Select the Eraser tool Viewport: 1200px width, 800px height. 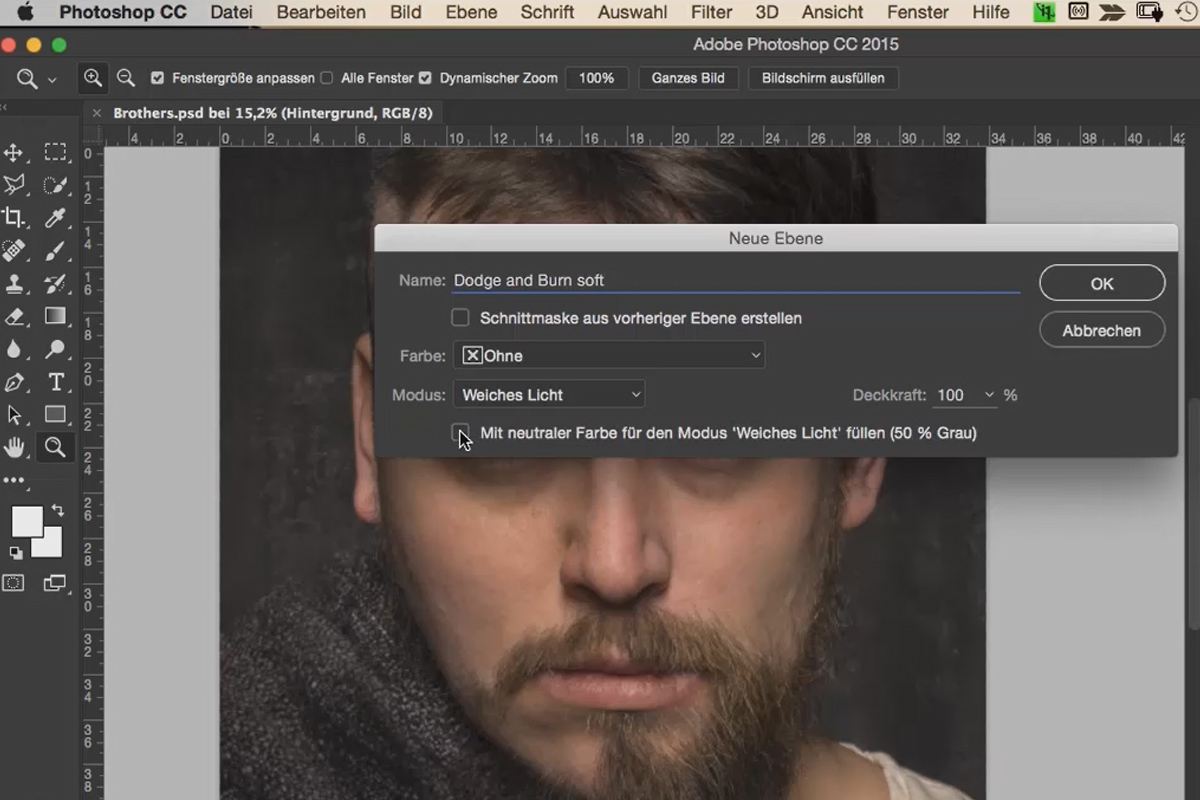(14, 318)
